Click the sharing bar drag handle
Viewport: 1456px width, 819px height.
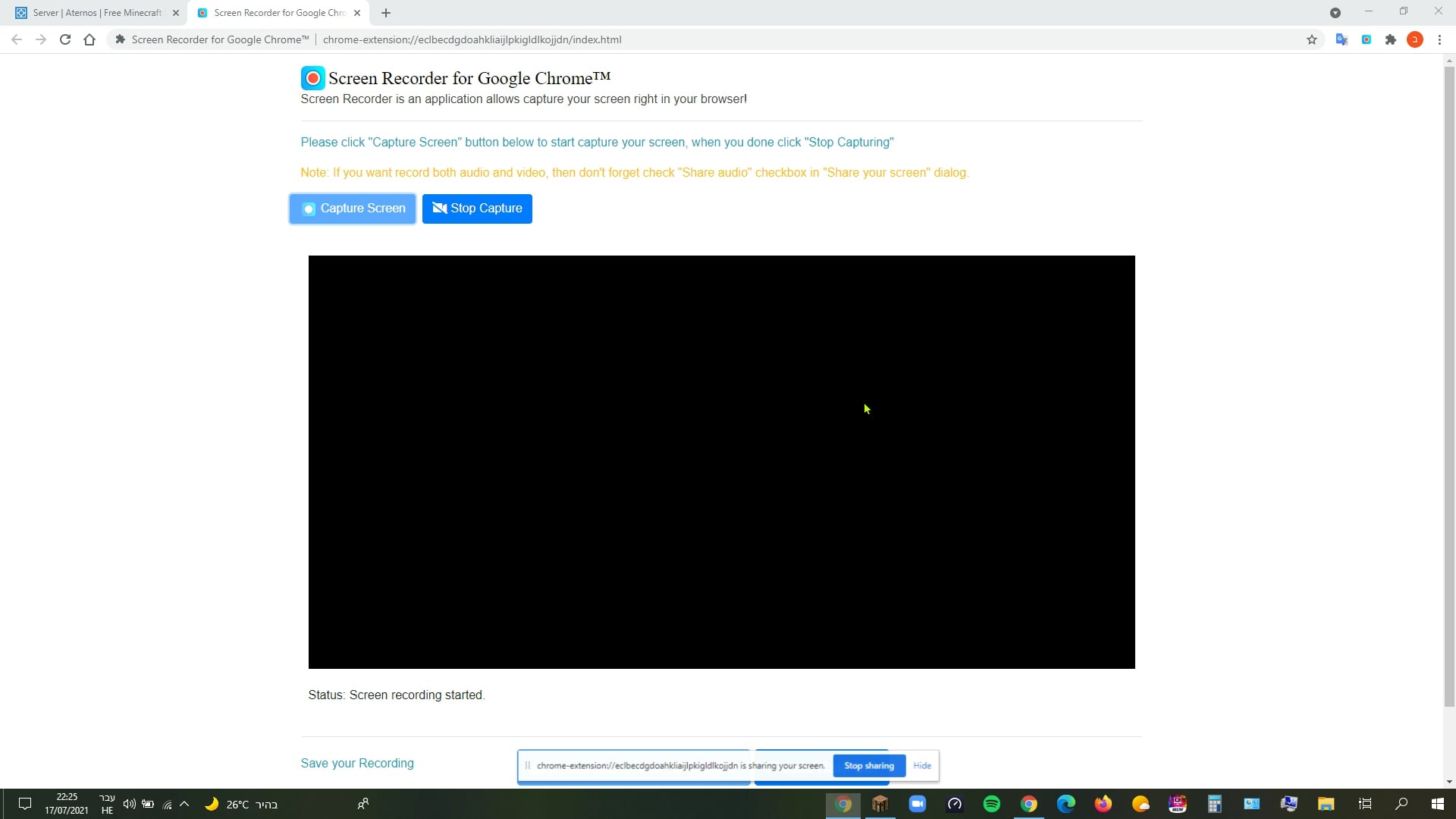click(x=527, y=766)
